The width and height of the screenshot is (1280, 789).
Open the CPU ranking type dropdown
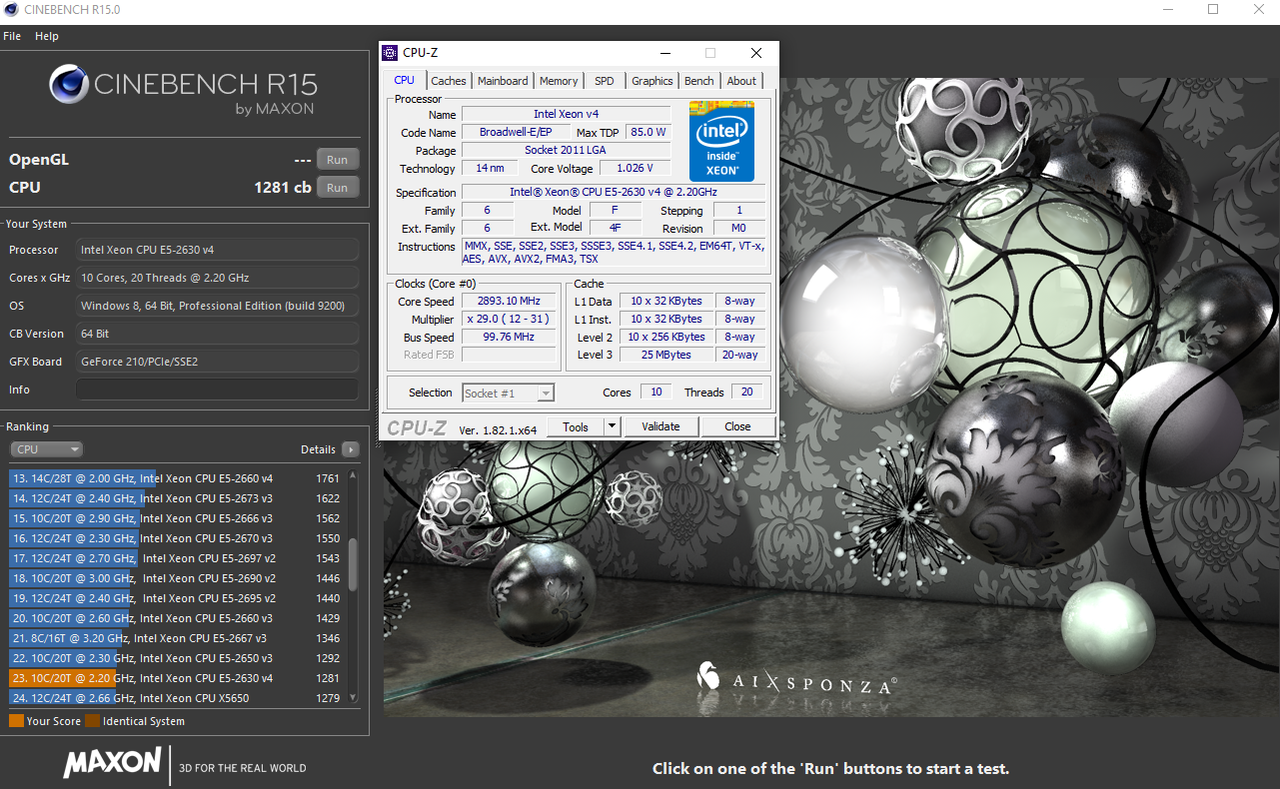[x=46, y=450]
